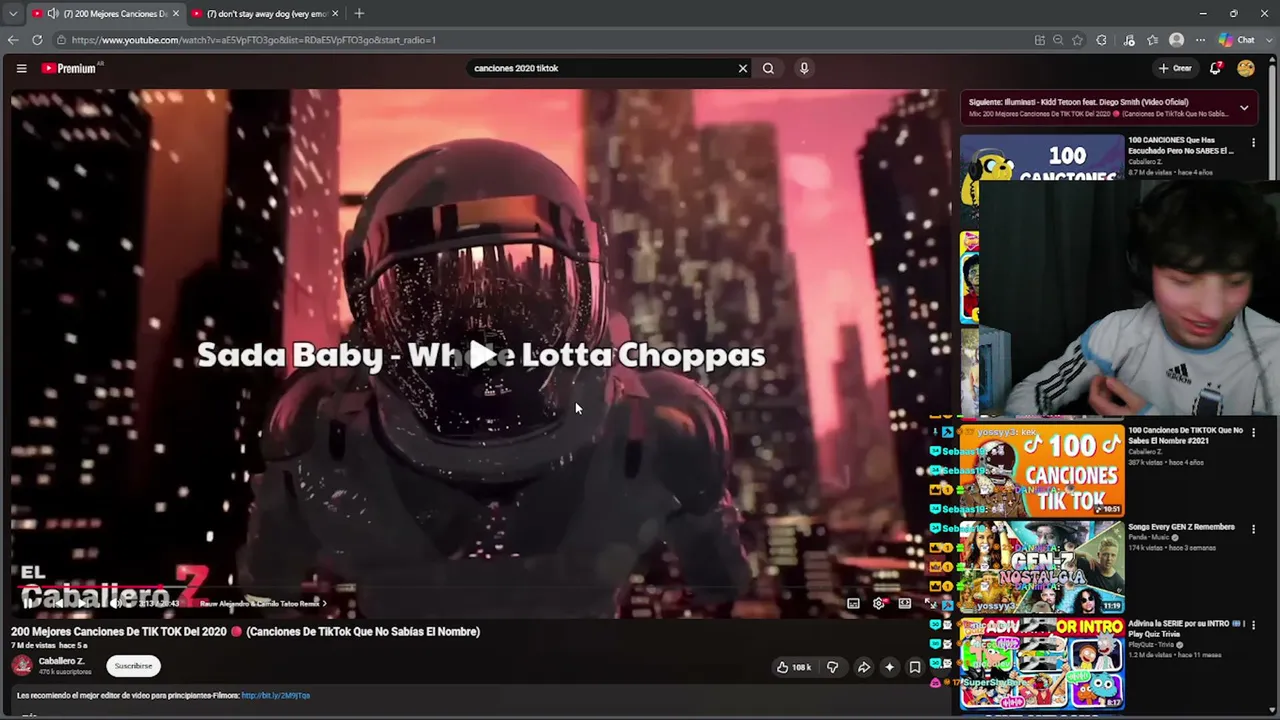Save video with the bookmark icon
Viewport: 1280px width, 720px height.
[x=914, y=667]
